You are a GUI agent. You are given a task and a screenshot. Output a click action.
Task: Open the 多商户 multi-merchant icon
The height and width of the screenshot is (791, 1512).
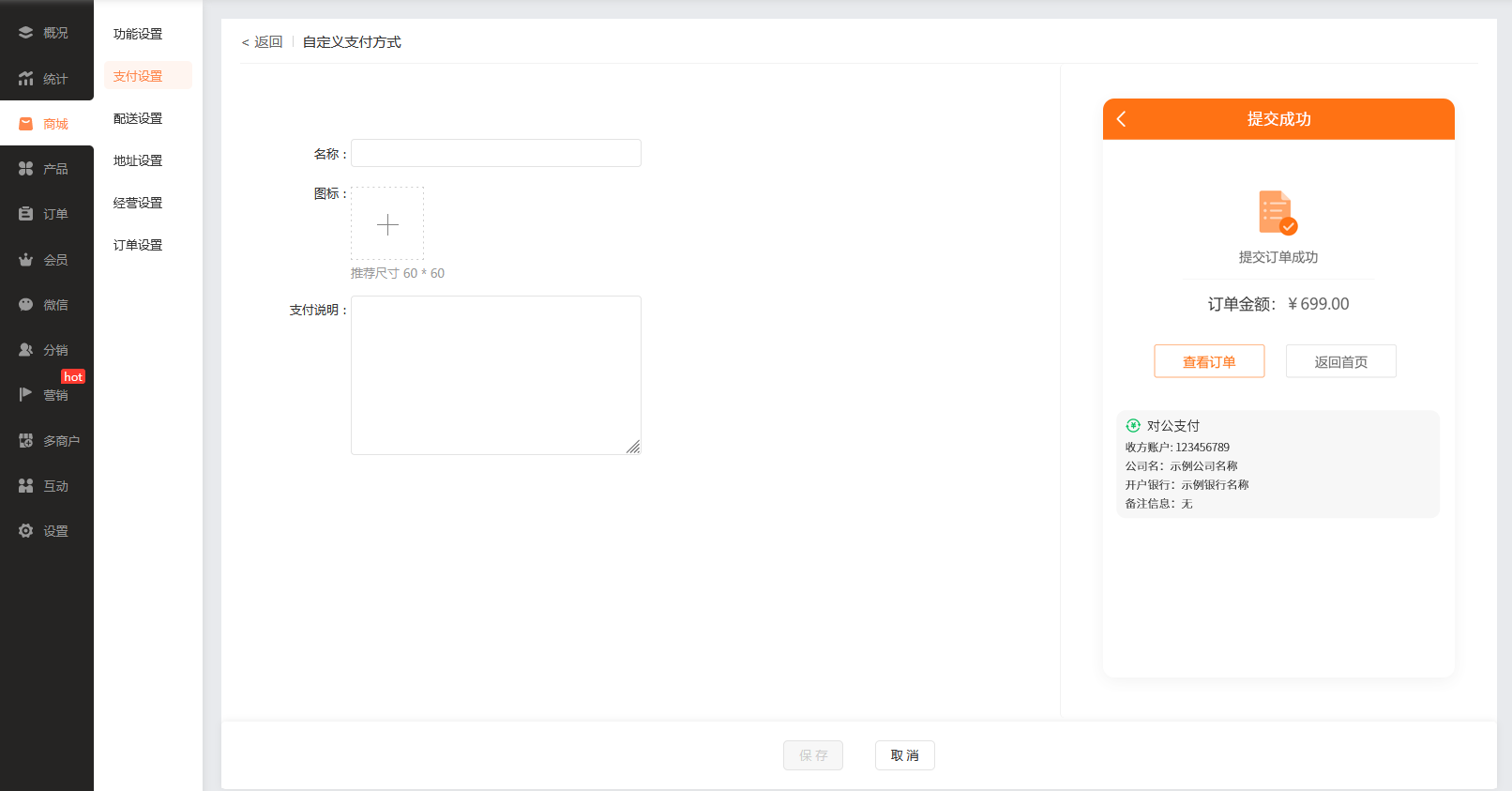(x=26, y=441)
